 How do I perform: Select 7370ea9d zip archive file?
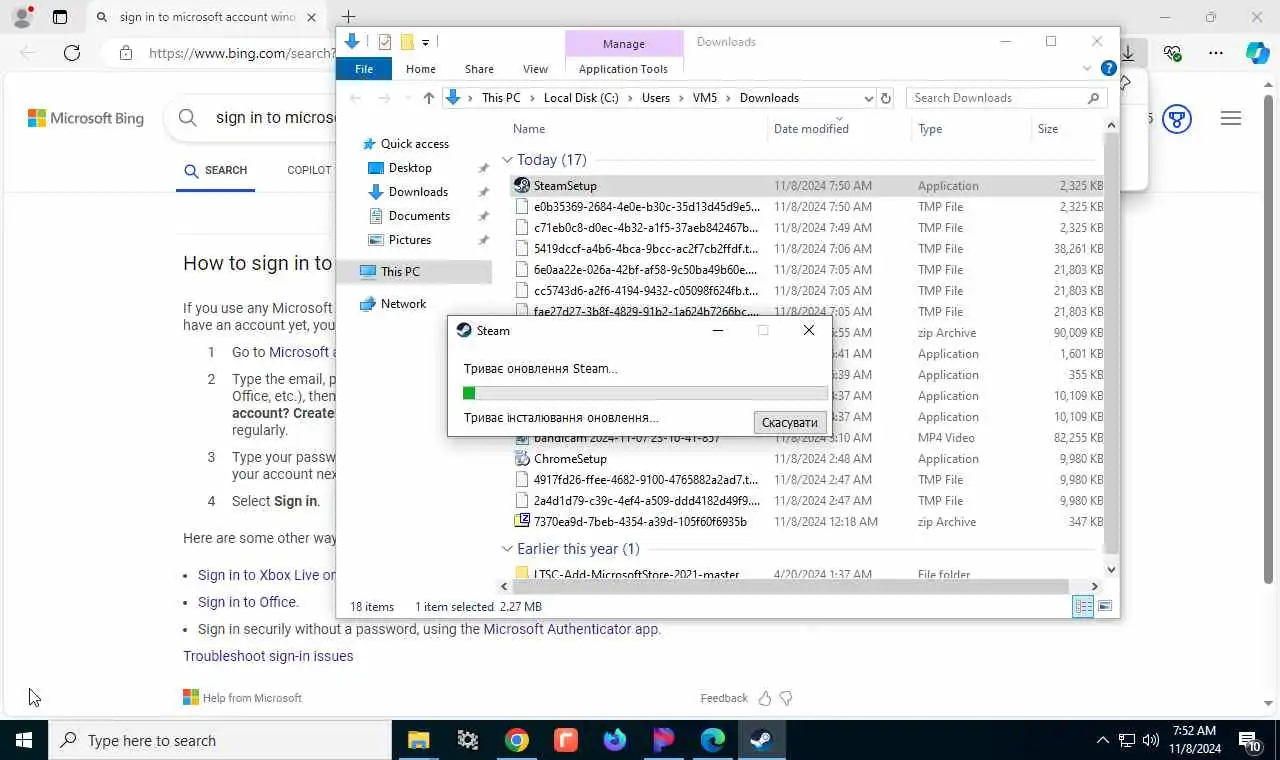(640, 522)
